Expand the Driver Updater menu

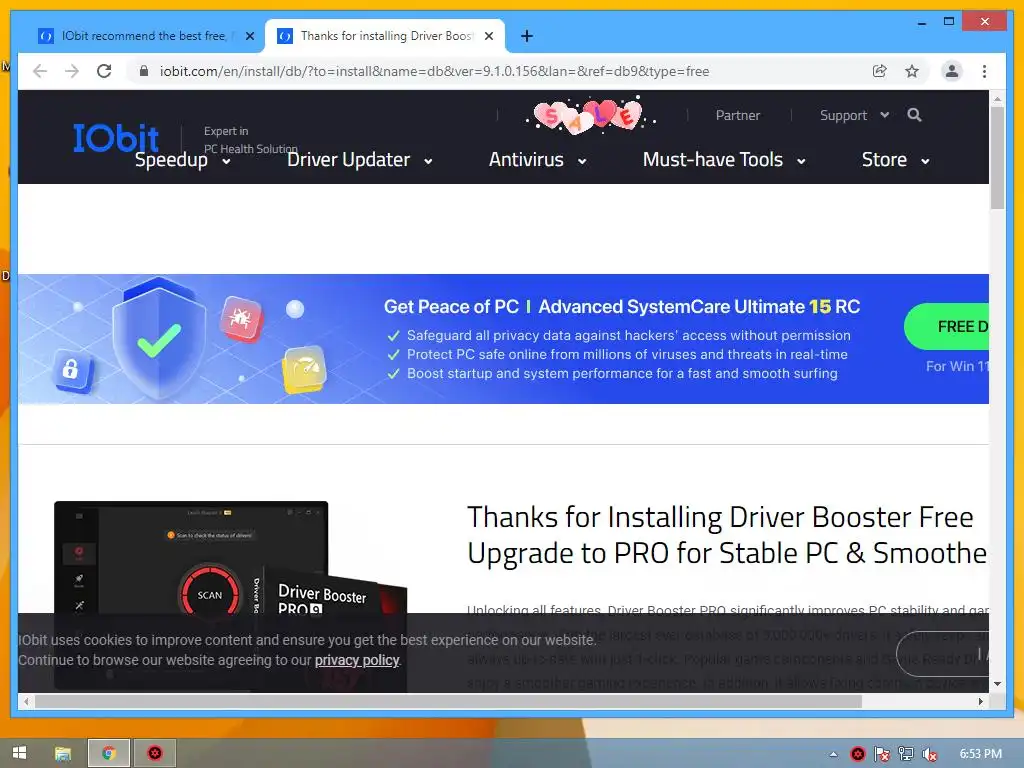360,160
